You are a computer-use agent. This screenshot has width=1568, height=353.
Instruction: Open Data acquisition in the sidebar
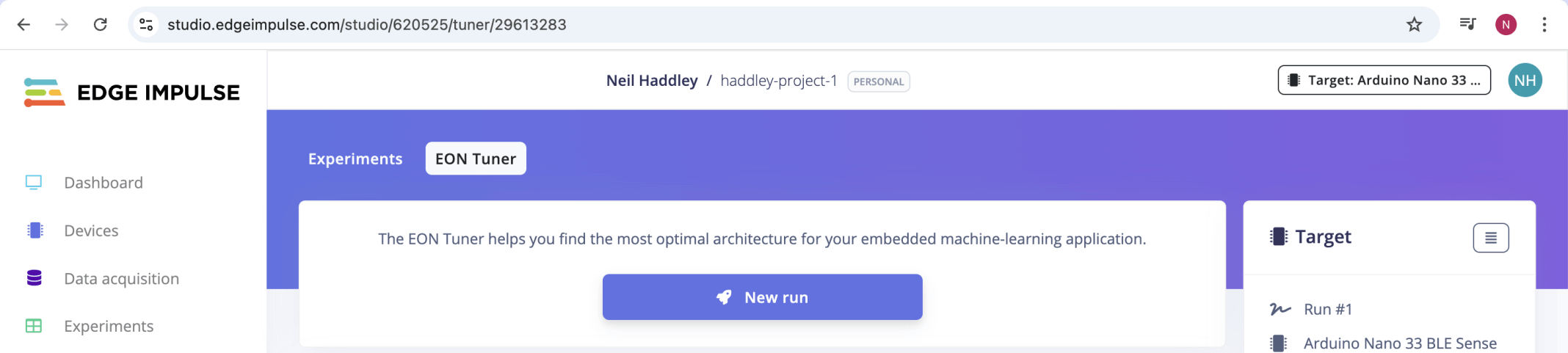[x=121, y=279]
